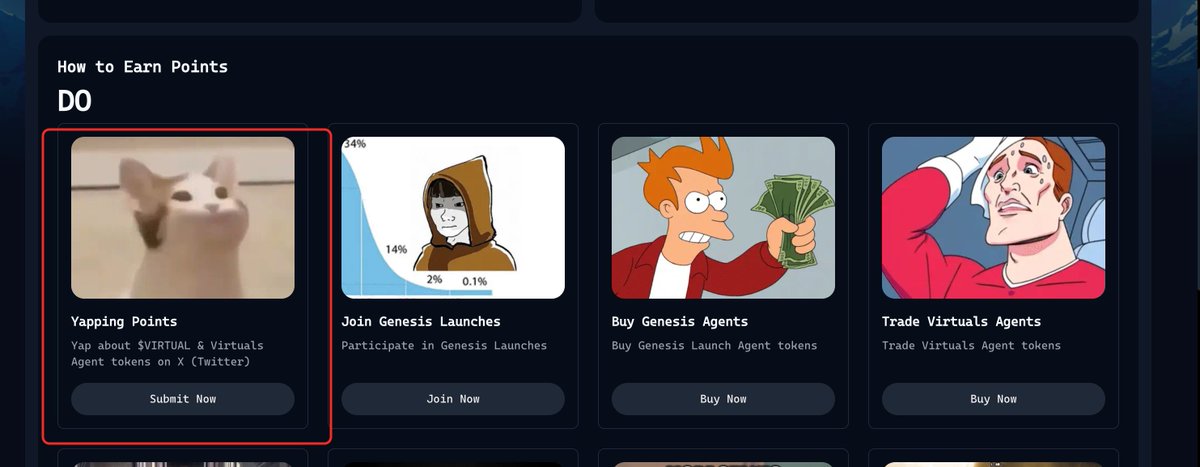Click the Yap about $VIRTUAL description text

[x=167, y=354]
